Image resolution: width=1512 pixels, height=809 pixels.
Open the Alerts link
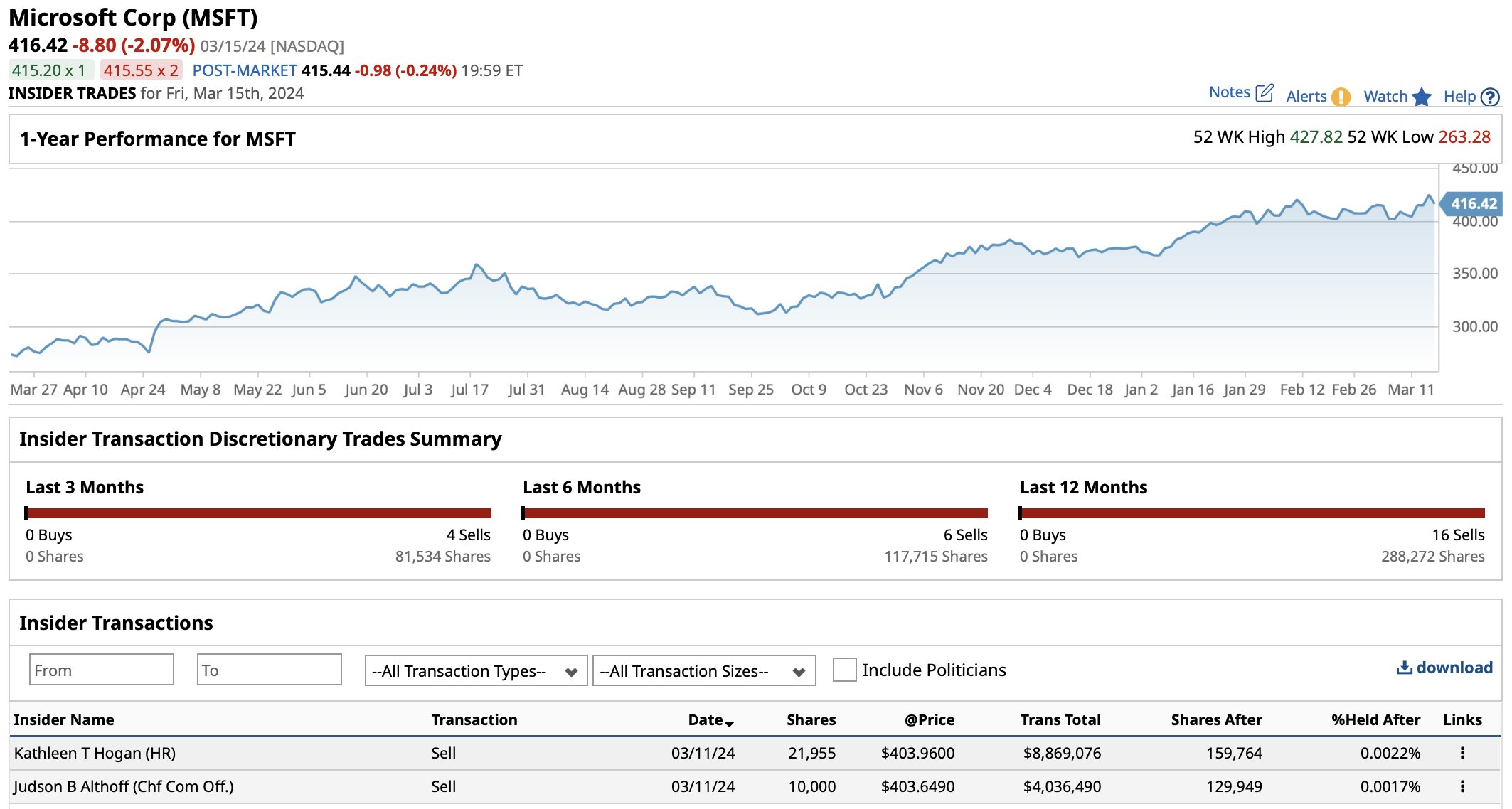(x=1306, y=97)
